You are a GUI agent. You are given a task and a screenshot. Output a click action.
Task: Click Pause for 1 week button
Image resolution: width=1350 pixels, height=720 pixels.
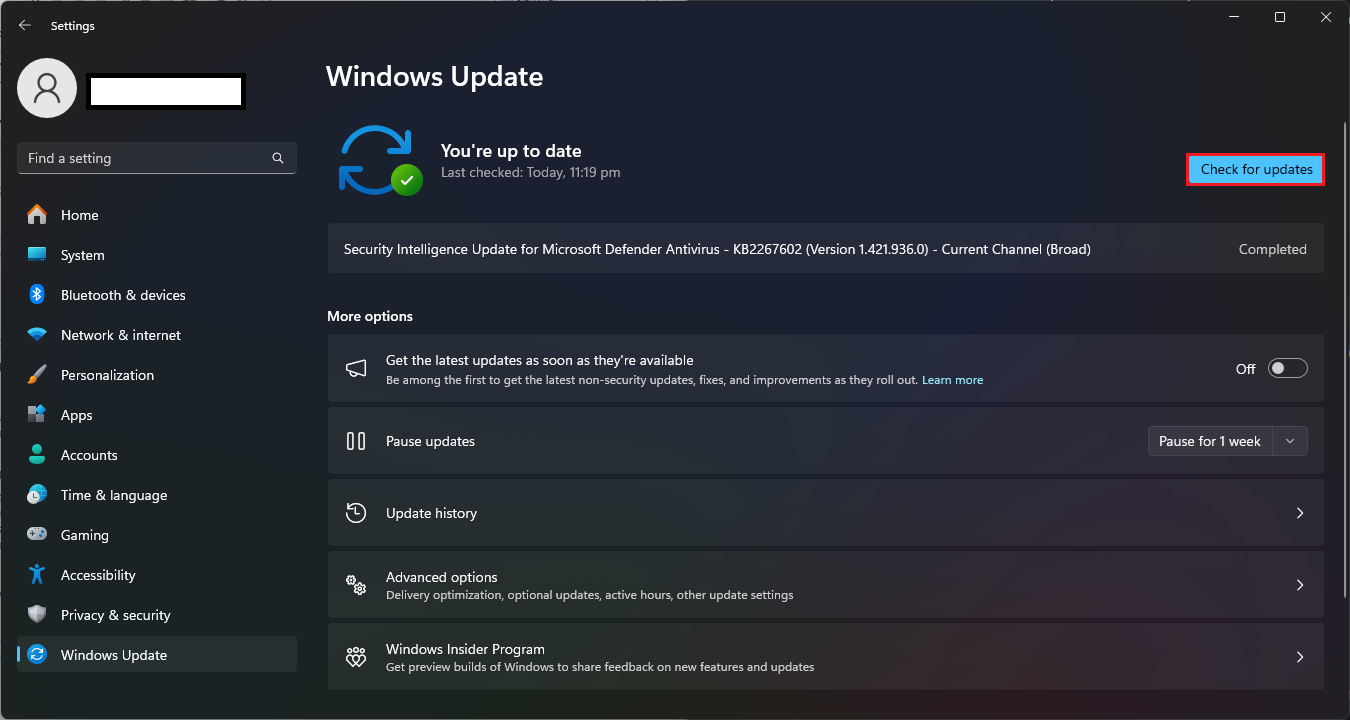(x=1210, y=441)
